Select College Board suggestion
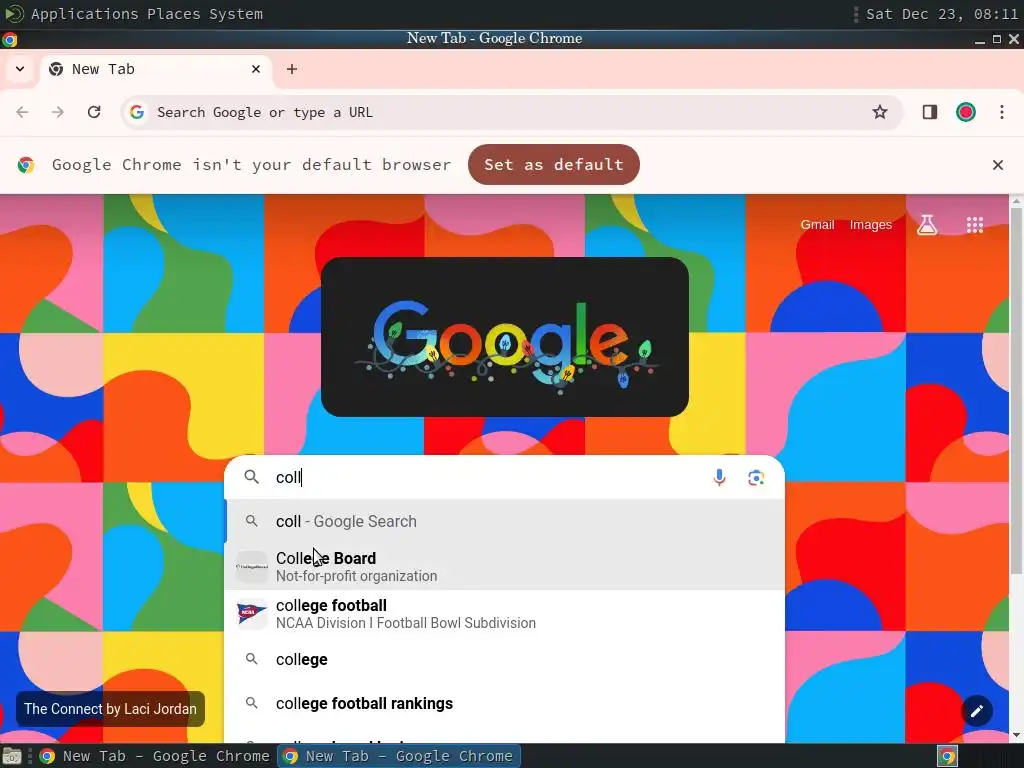This screenshot has height=768, width=1024. click(x=504, y=566)
